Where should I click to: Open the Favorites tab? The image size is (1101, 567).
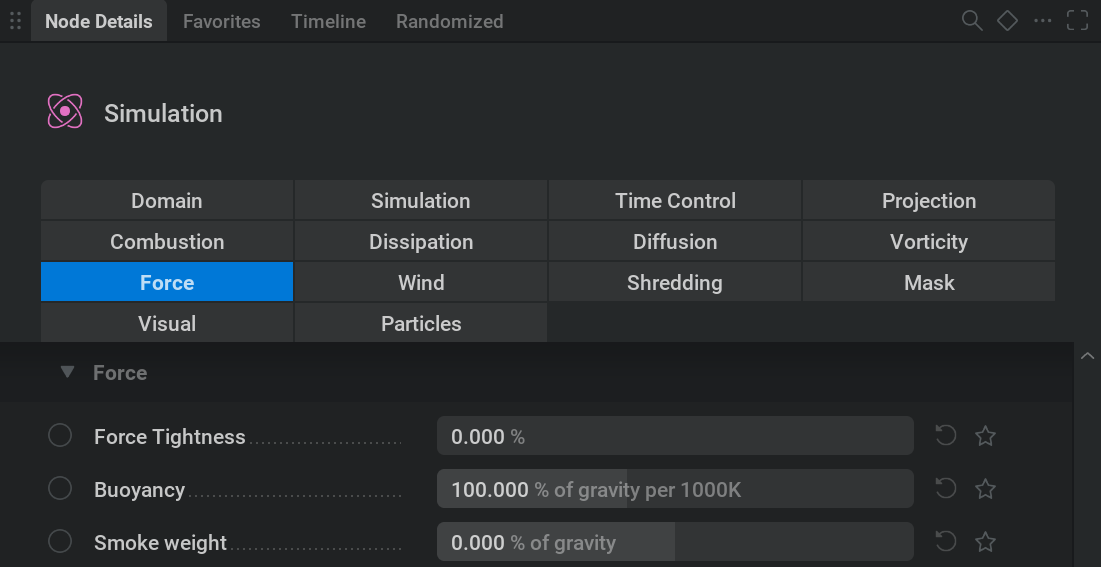pos(221,21)
